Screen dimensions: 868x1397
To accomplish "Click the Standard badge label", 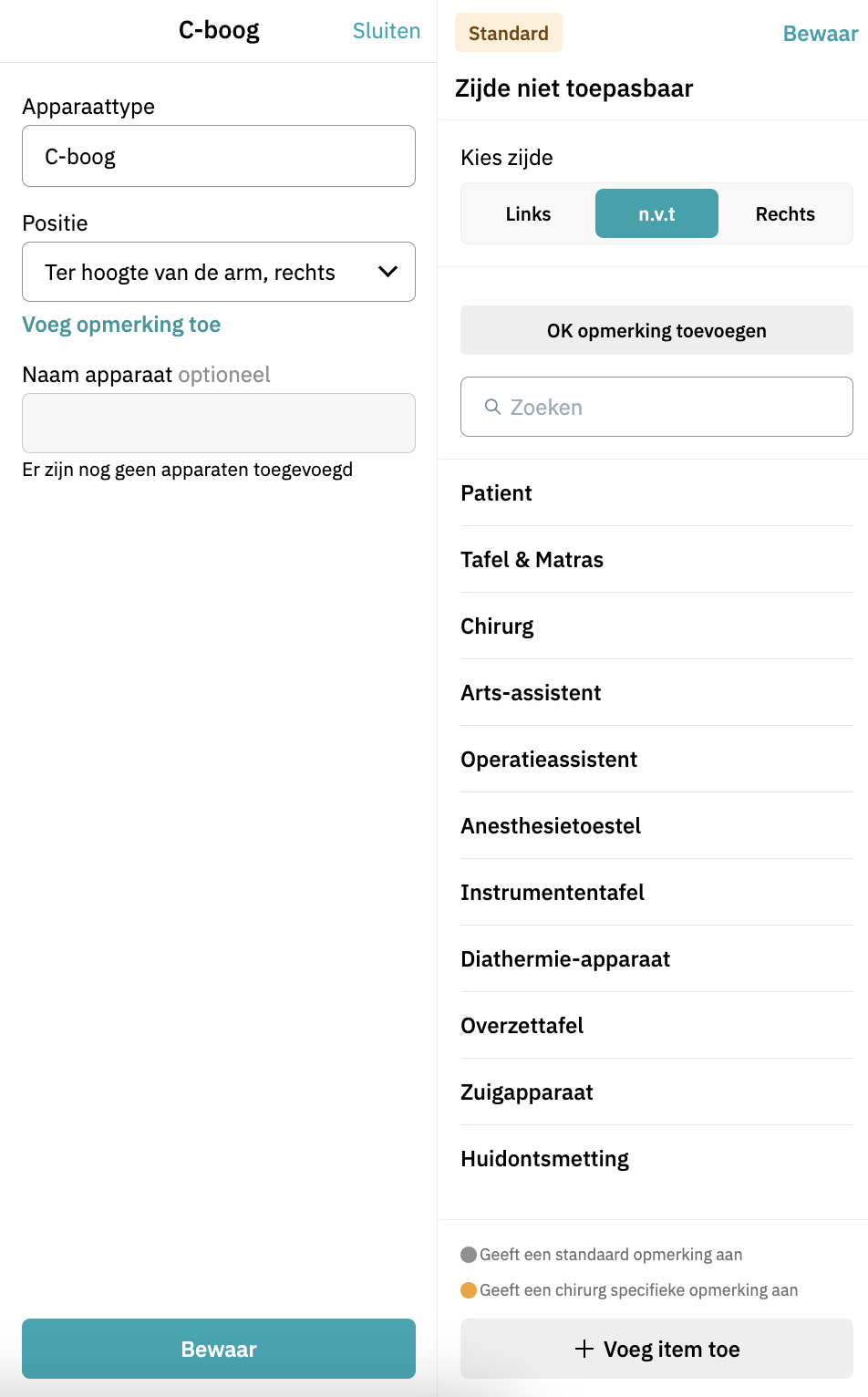I will [509, 34].
